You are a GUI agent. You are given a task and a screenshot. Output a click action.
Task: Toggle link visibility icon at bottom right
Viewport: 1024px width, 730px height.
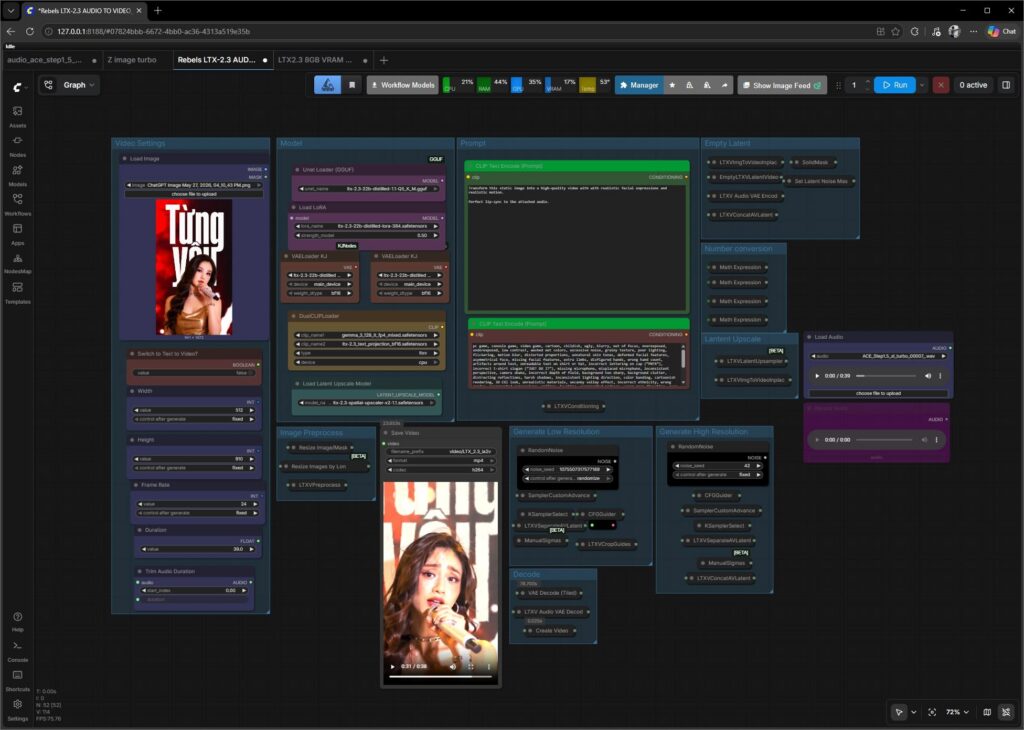(1006, 712)
